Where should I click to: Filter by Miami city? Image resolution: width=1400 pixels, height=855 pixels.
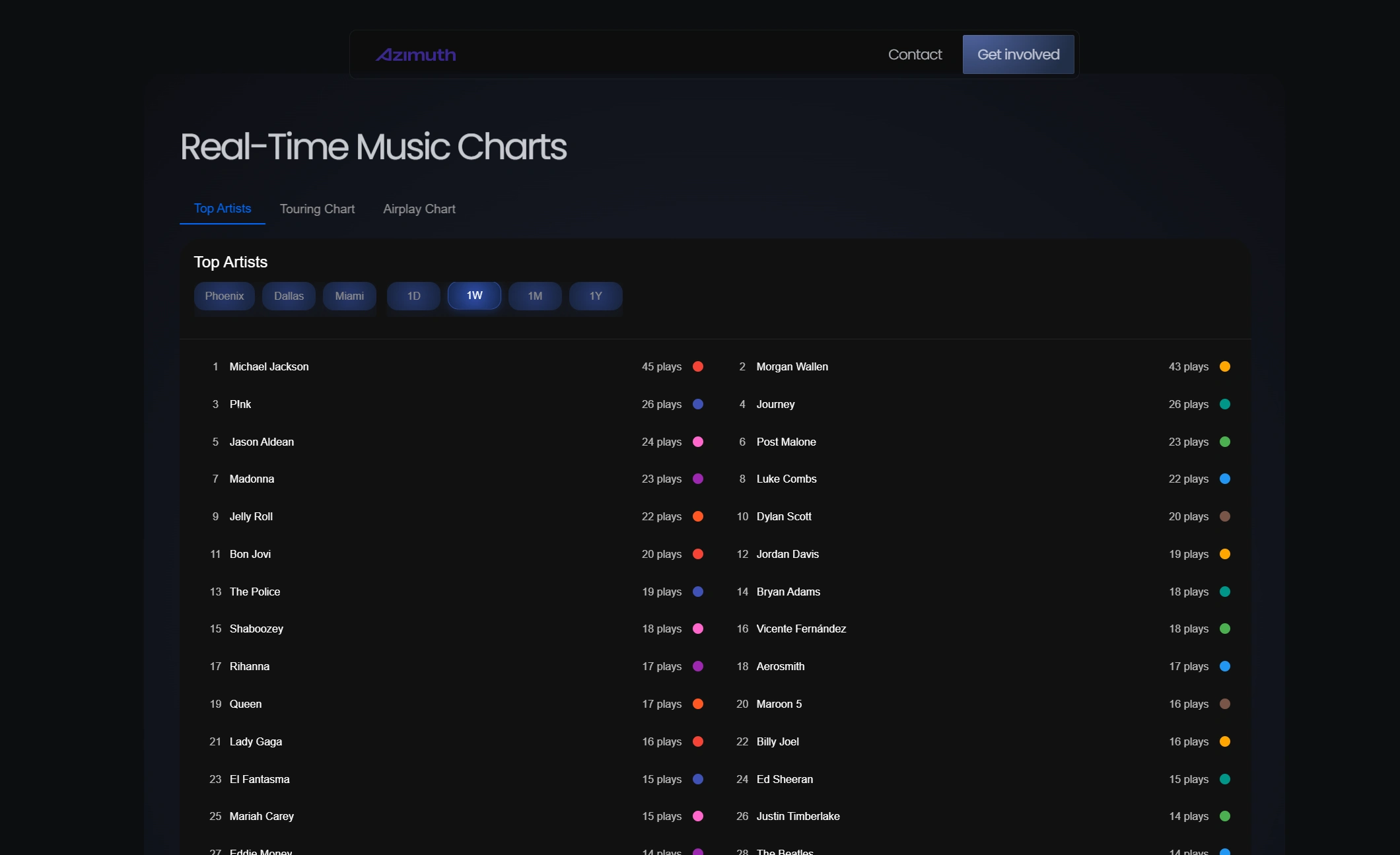point(349,296)
